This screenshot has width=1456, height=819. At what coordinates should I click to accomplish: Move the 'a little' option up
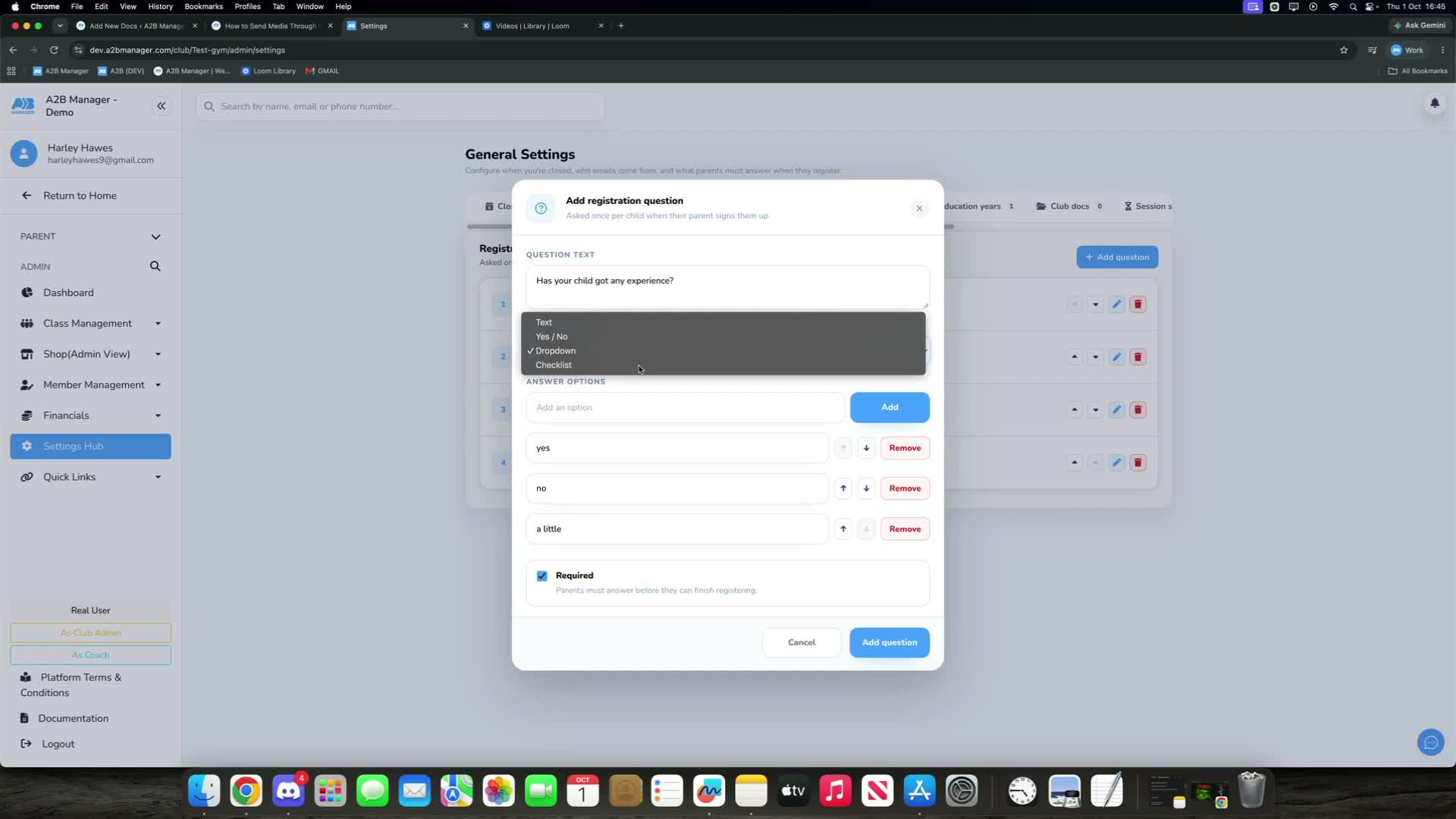[x=843, y=529]
